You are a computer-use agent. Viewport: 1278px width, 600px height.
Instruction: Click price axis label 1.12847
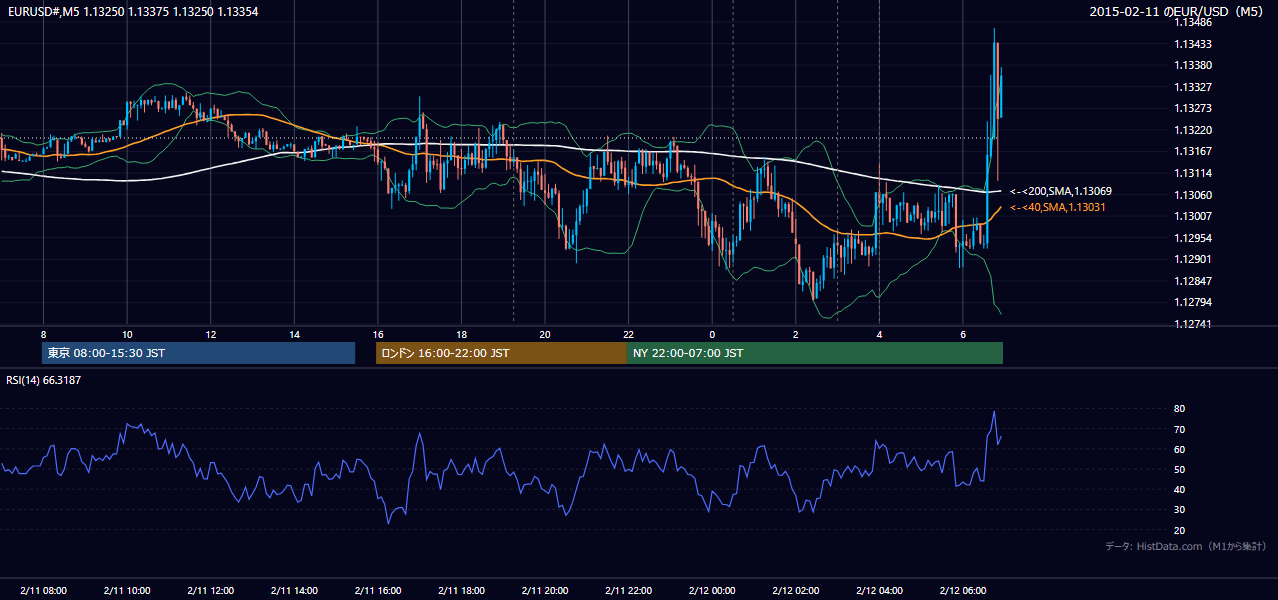point(1195,281)
